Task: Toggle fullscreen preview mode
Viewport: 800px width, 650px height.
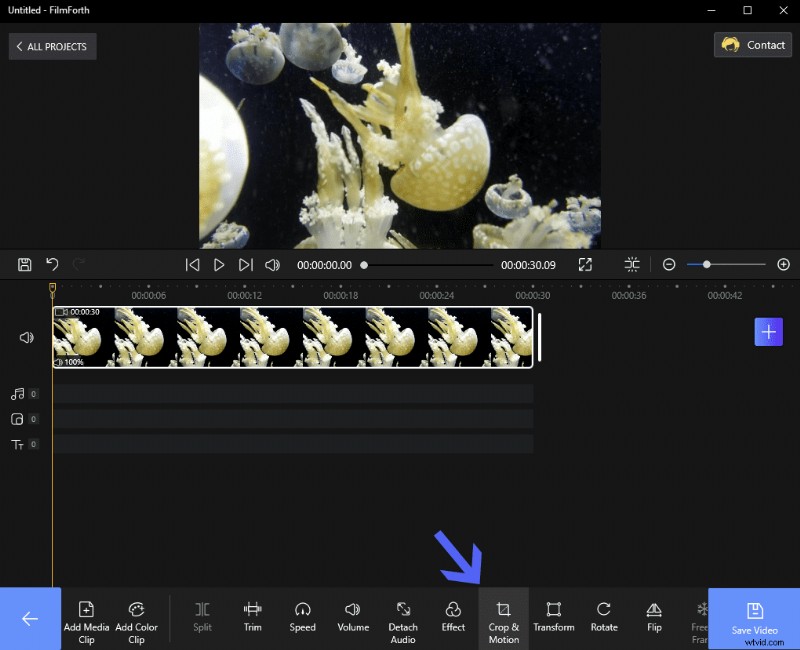Action: click(585, 264)
